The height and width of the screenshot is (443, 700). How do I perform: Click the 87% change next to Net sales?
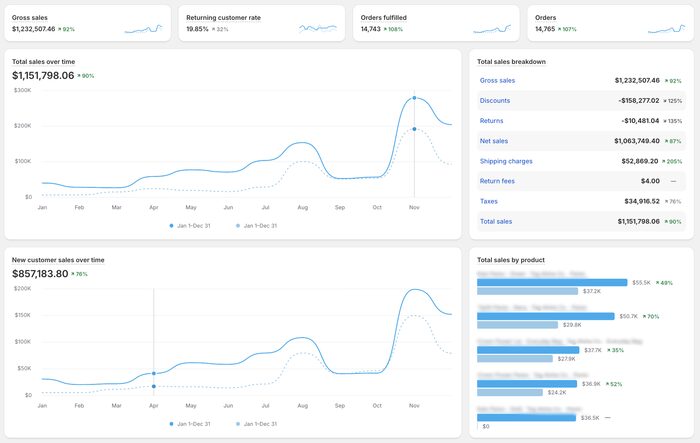pos(673,142)
